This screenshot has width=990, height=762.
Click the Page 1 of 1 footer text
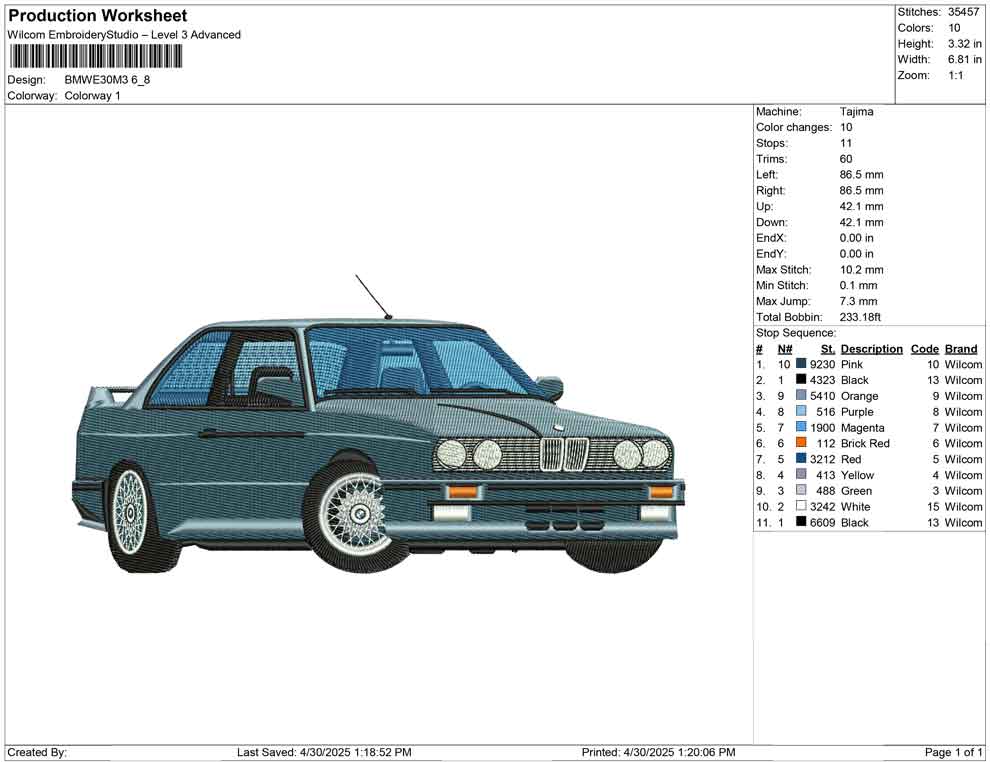954,752
